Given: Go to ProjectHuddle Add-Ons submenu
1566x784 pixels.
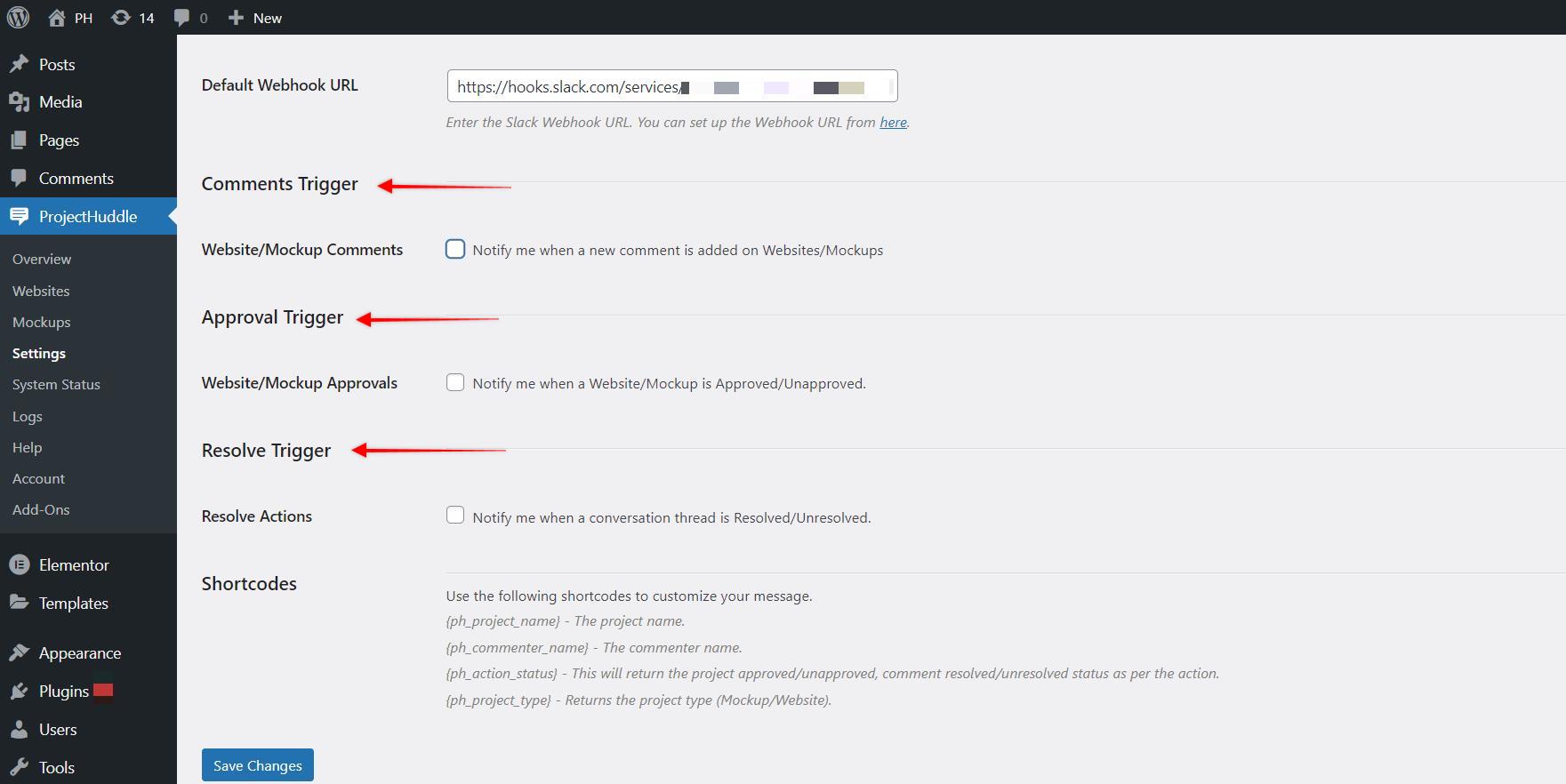Looking at the screenshot, I should point(41,509).
